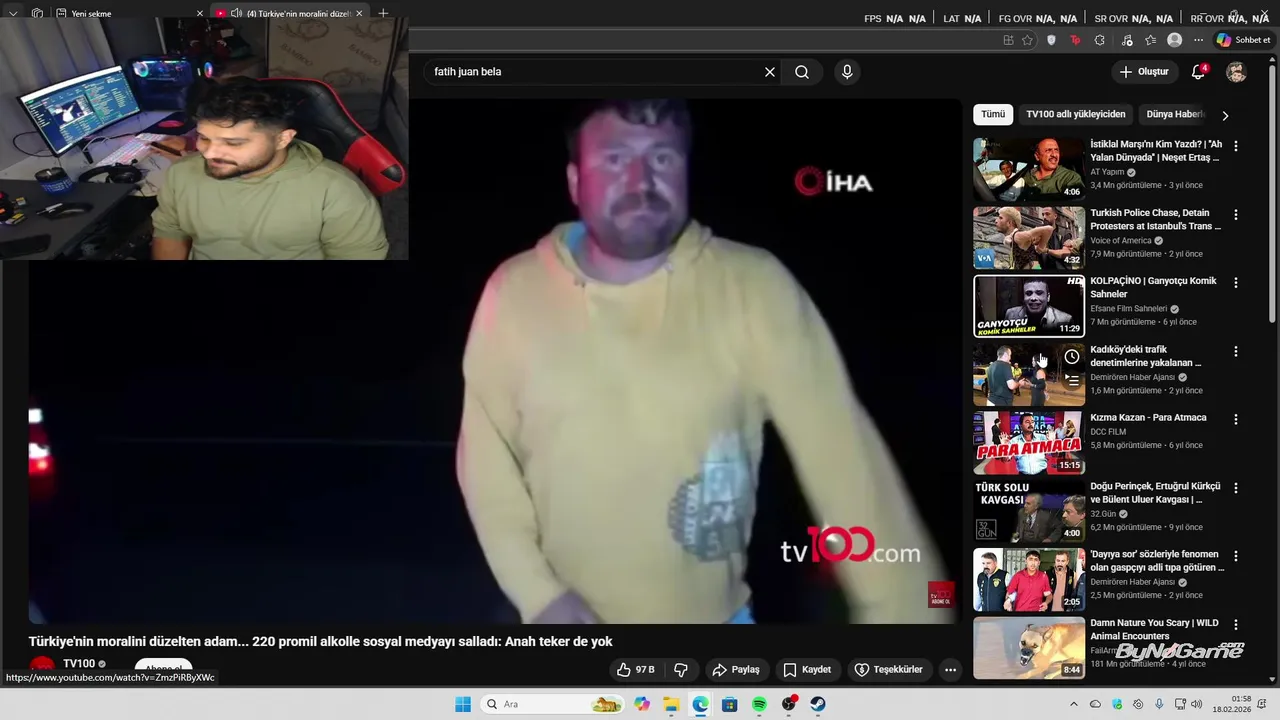The width and height of the screenshot is (1280, 720).
Task: Open the Extensions puzzle icon
Action: [x=1100, y=40]
